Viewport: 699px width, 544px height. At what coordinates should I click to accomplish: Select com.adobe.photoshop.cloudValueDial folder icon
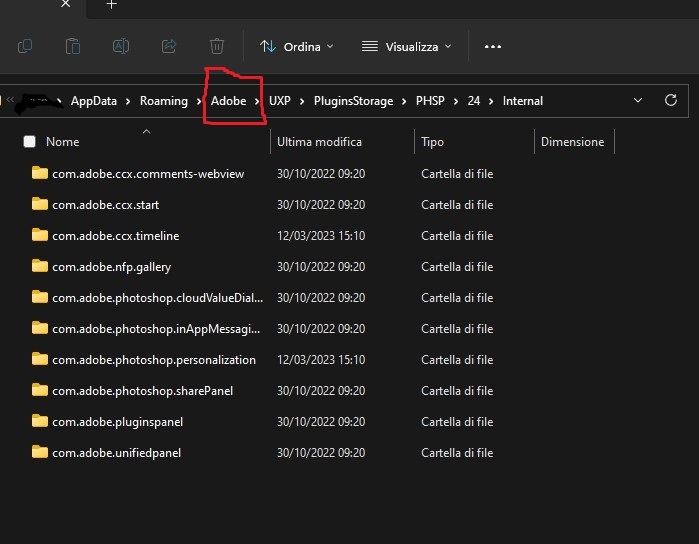pyautogui.click(x=40, y=297)
